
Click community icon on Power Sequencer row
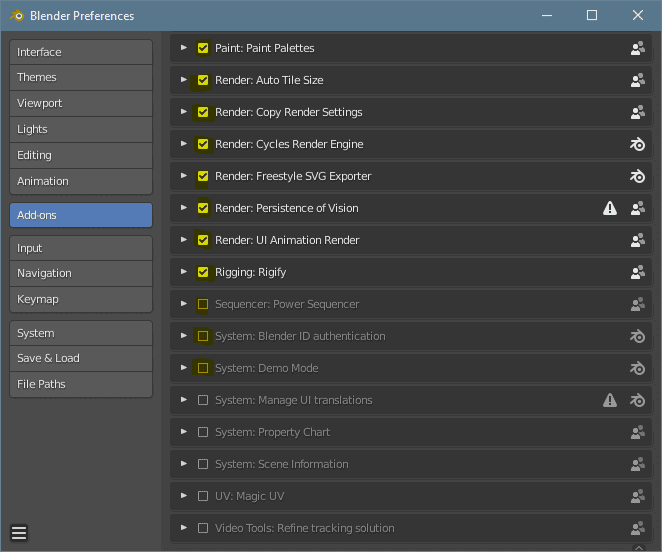638,305
